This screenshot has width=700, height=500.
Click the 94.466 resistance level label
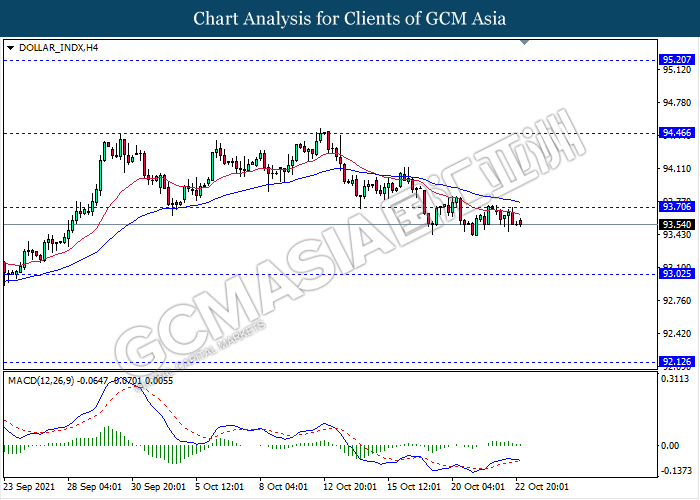coord(677,133)
